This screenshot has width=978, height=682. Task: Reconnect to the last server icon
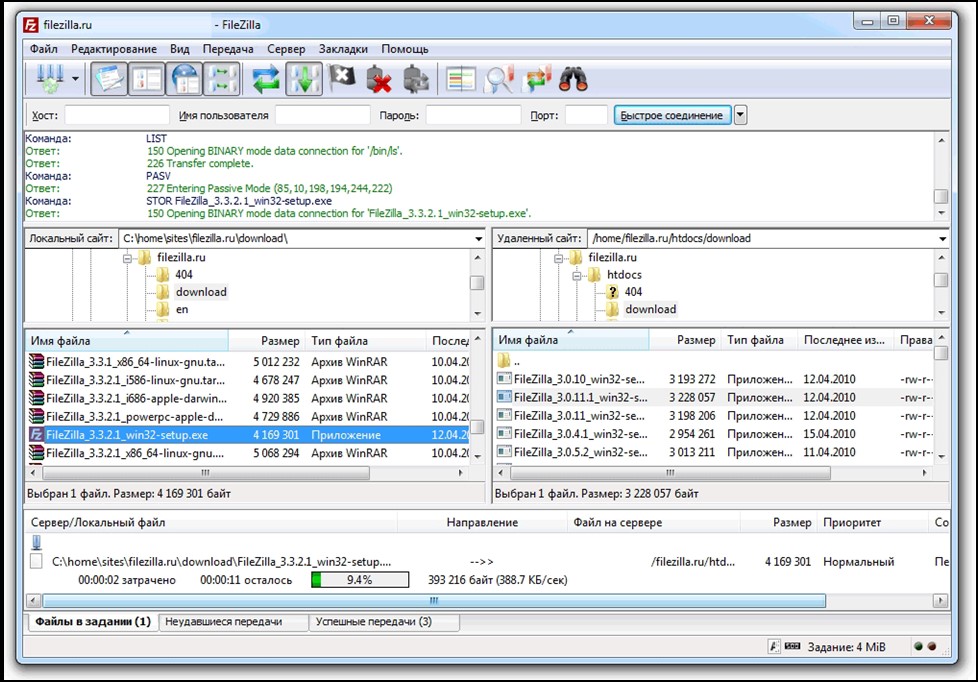[x=416, y=80]
